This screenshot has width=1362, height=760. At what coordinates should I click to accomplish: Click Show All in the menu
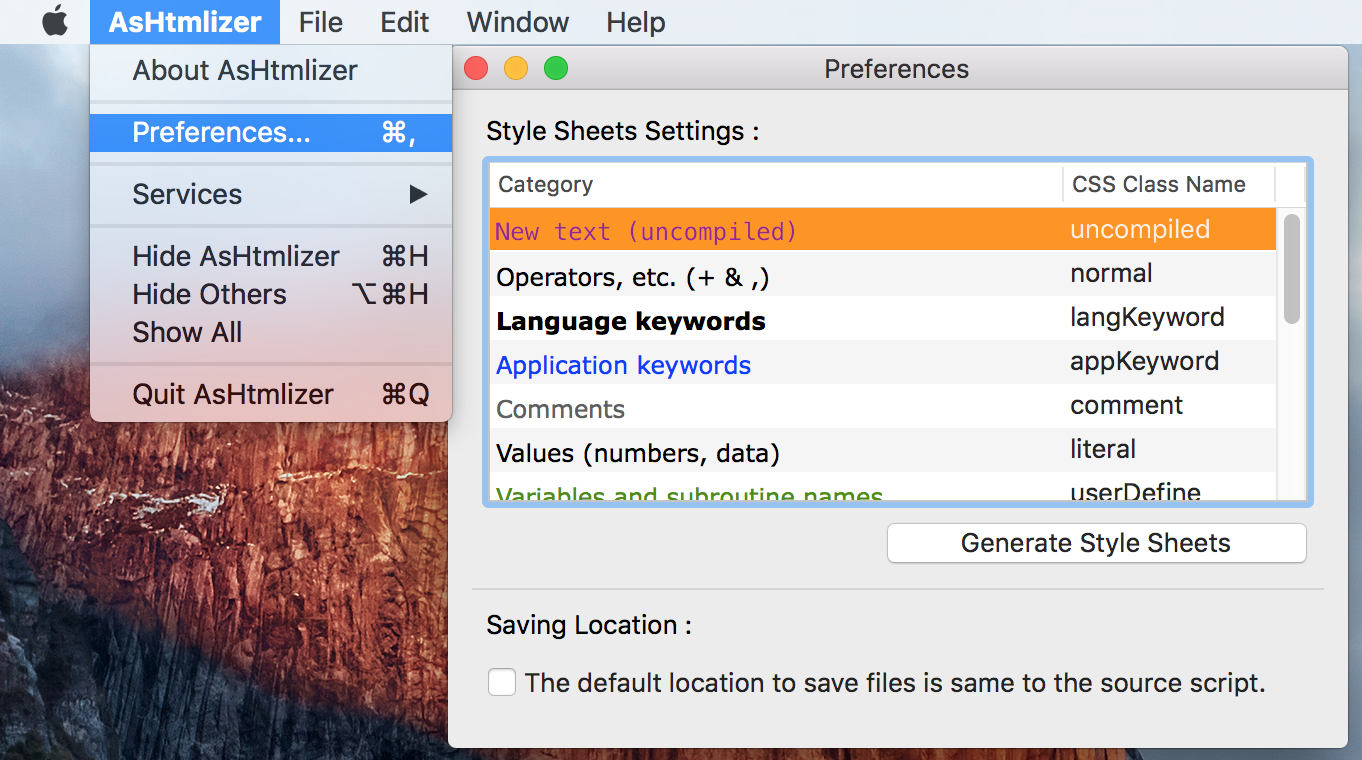(187, 333)
